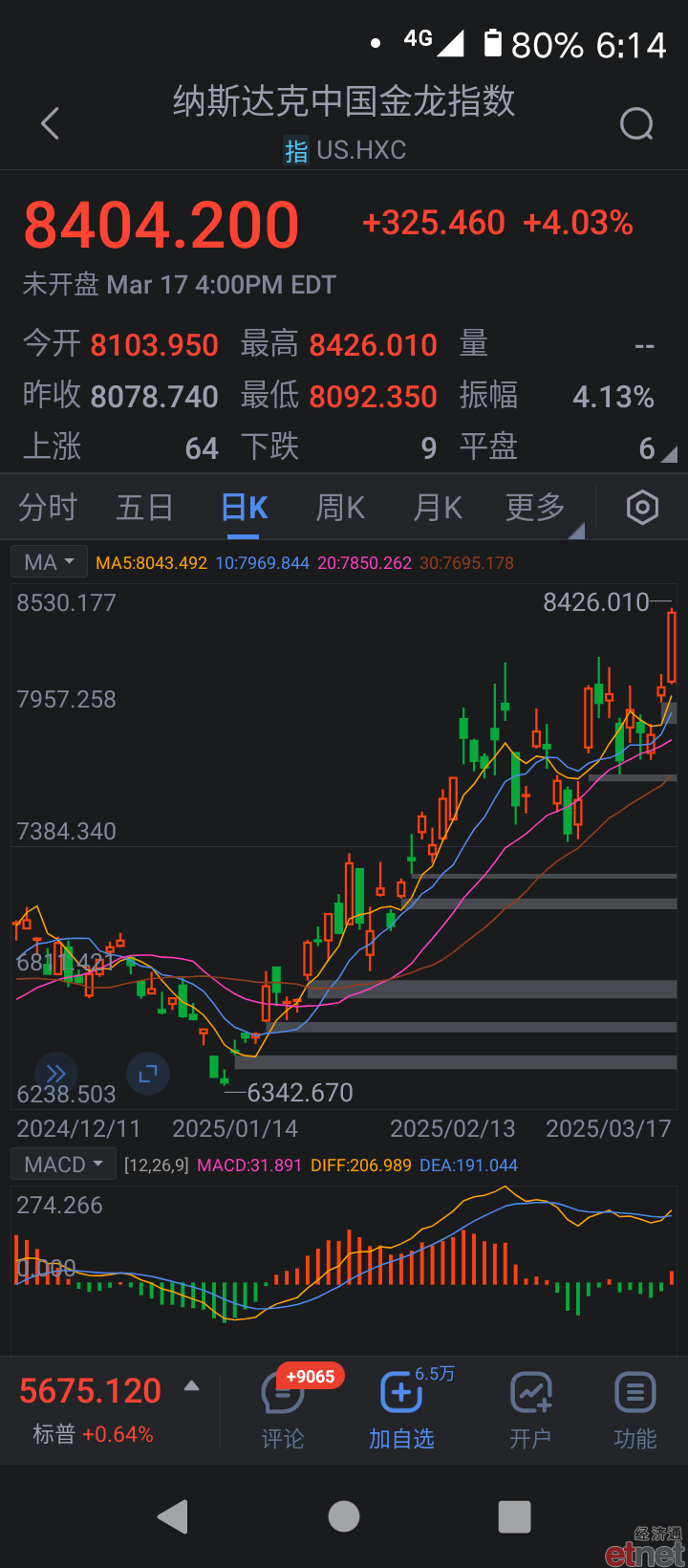Tap the title 纳斯达克中国金龙指数

click(x=344, y=101)
